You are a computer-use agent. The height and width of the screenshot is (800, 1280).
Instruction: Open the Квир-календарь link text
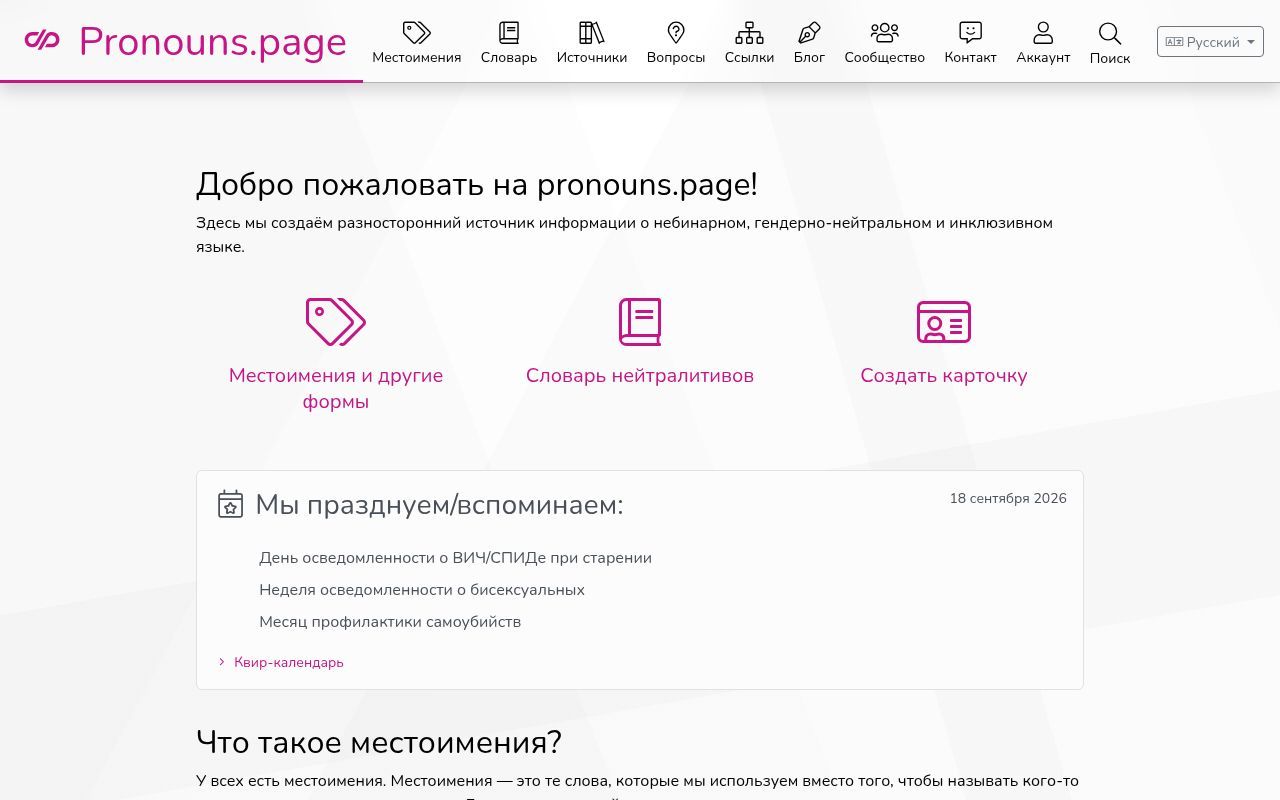click(289, 662)
